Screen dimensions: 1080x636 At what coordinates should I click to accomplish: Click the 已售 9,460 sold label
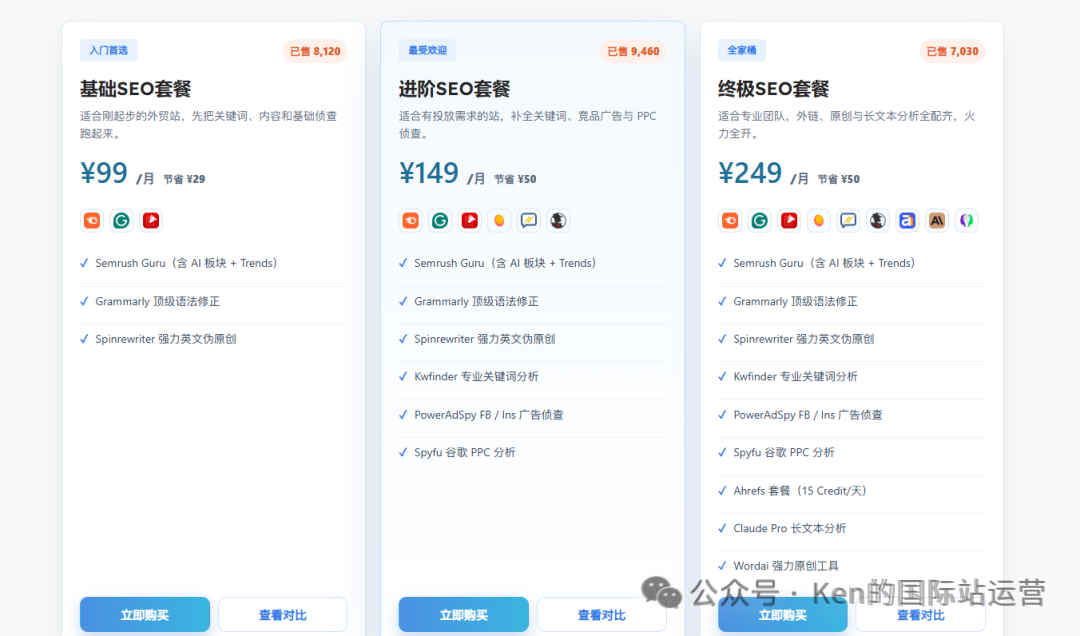tap(634, 51)
